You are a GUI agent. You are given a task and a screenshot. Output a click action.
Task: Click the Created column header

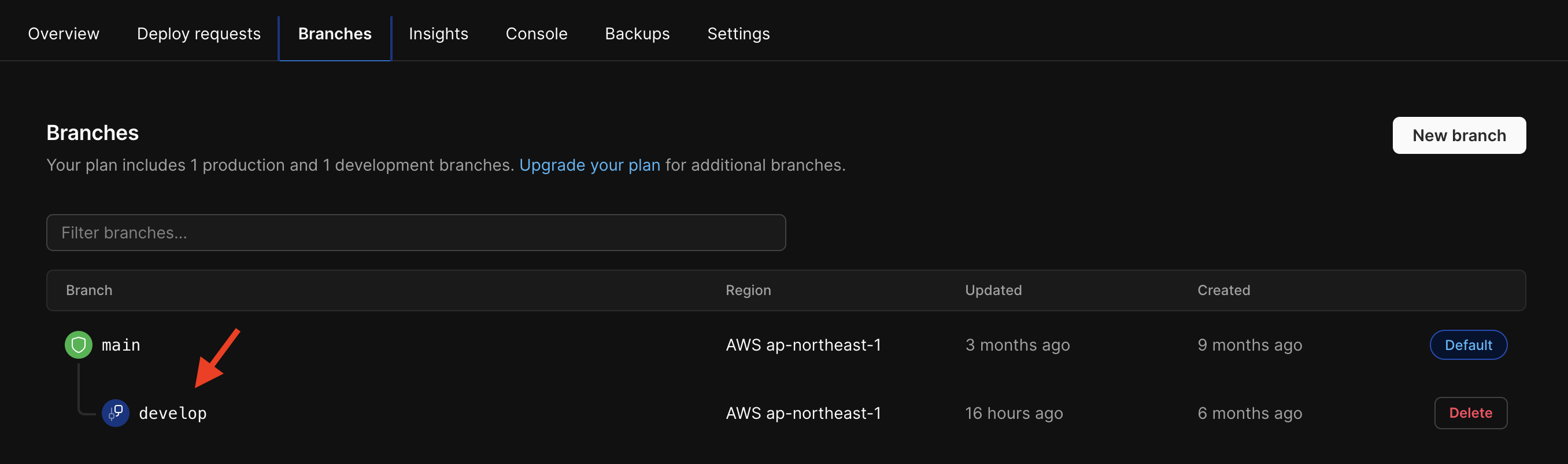pos(1223,290)
